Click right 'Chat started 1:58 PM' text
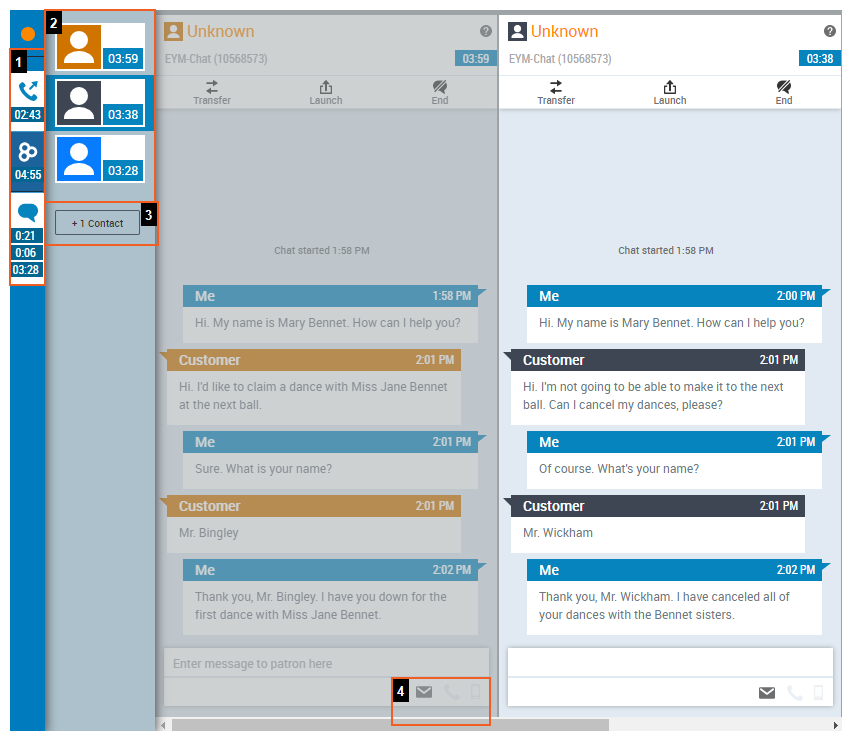The height and width of the screenshot is (743, 854). (666, 251)
